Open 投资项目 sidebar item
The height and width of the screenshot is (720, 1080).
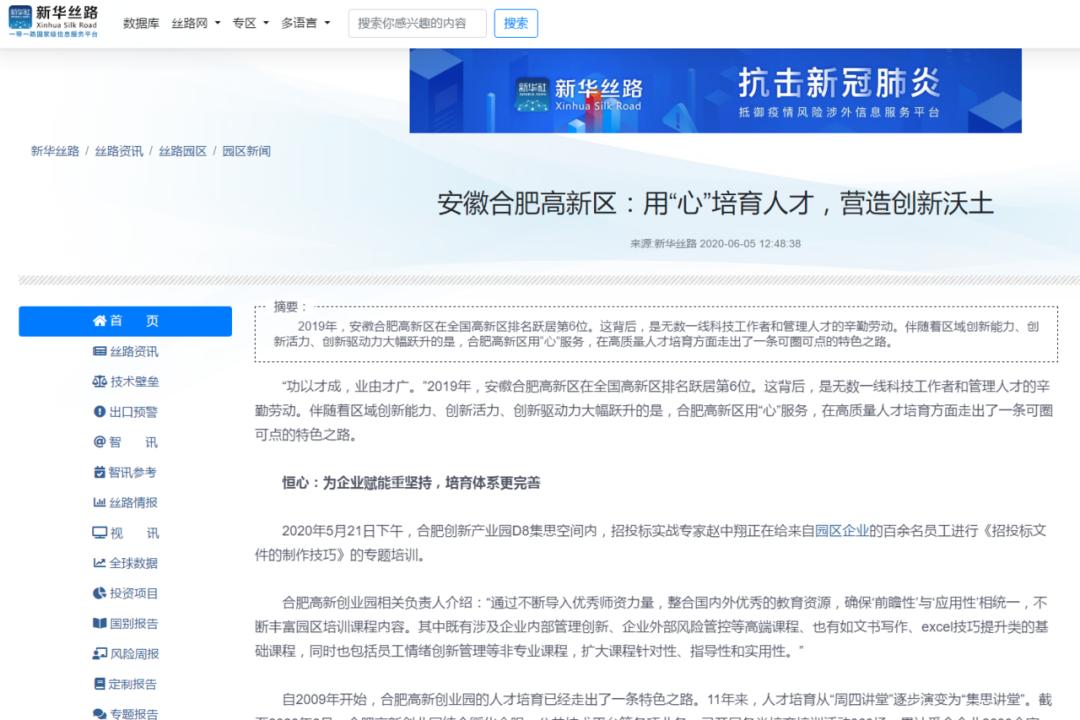click(x=134, y=594)
